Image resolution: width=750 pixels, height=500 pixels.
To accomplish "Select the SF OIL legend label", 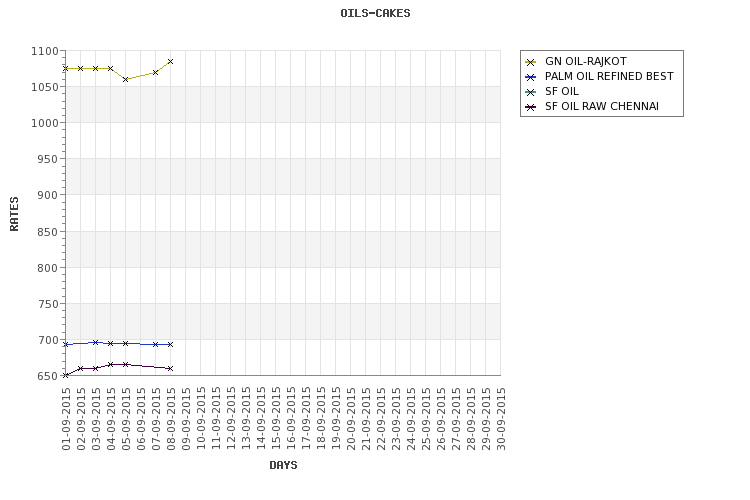I will (562, 91).
